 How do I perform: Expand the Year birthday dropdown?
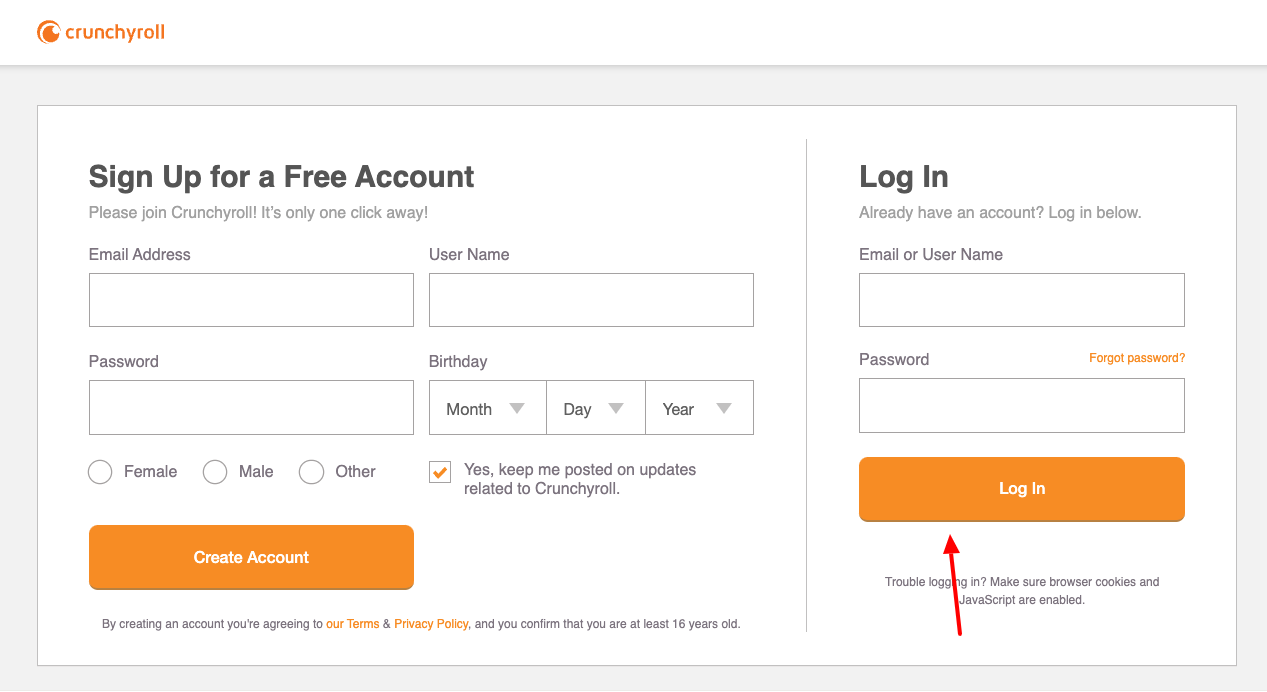point(700,408)
